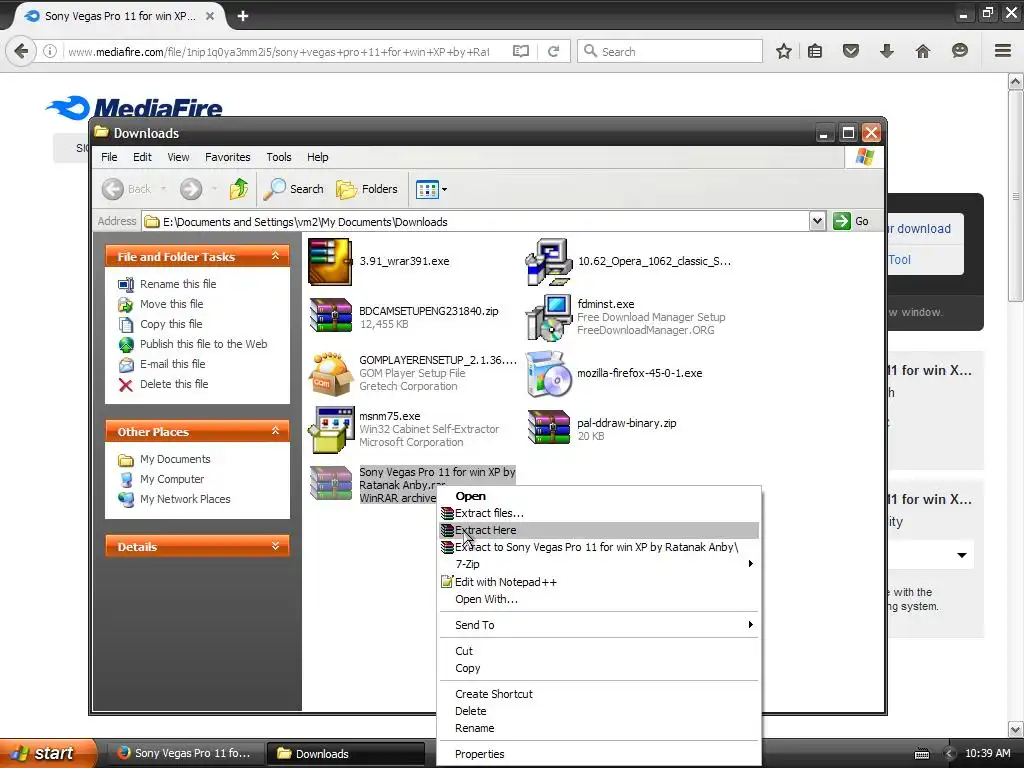The width and height of the screenshot is (1024, 768).
Task: Click Delete this file task
Action: (x=163, y=384)
